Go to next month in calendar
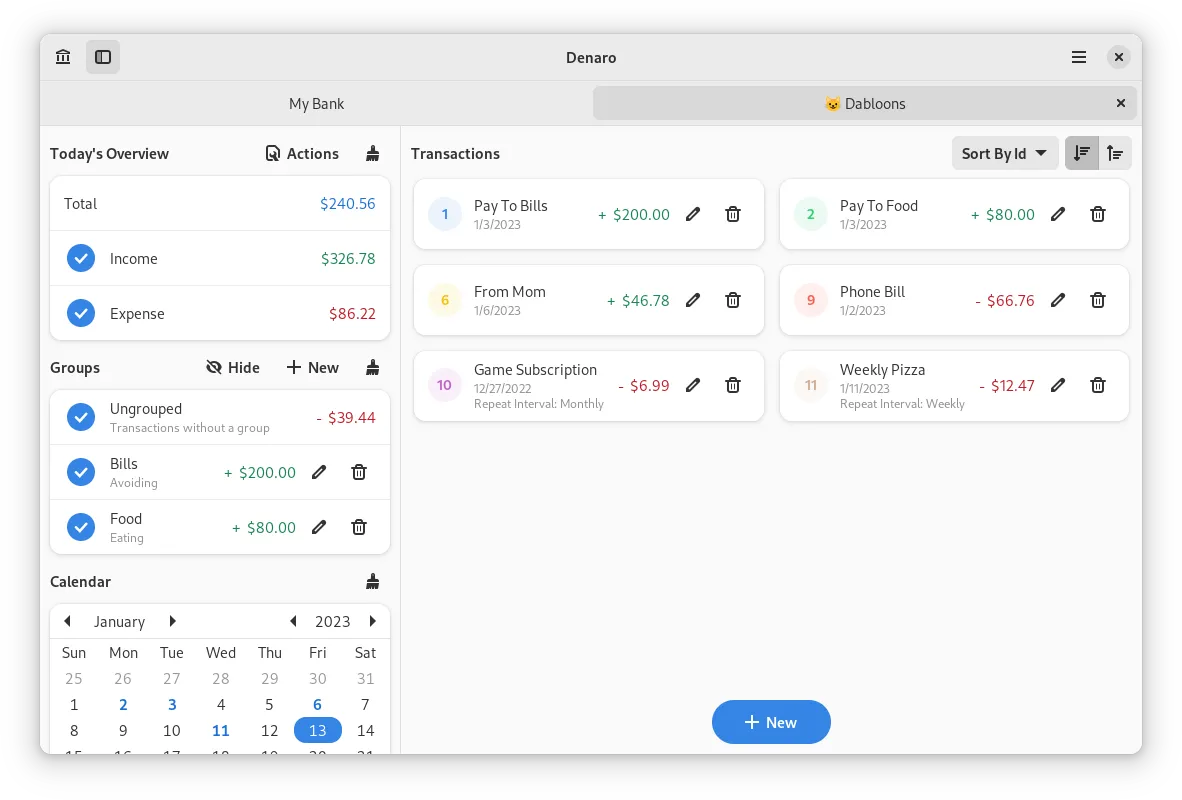 point(172,621)
